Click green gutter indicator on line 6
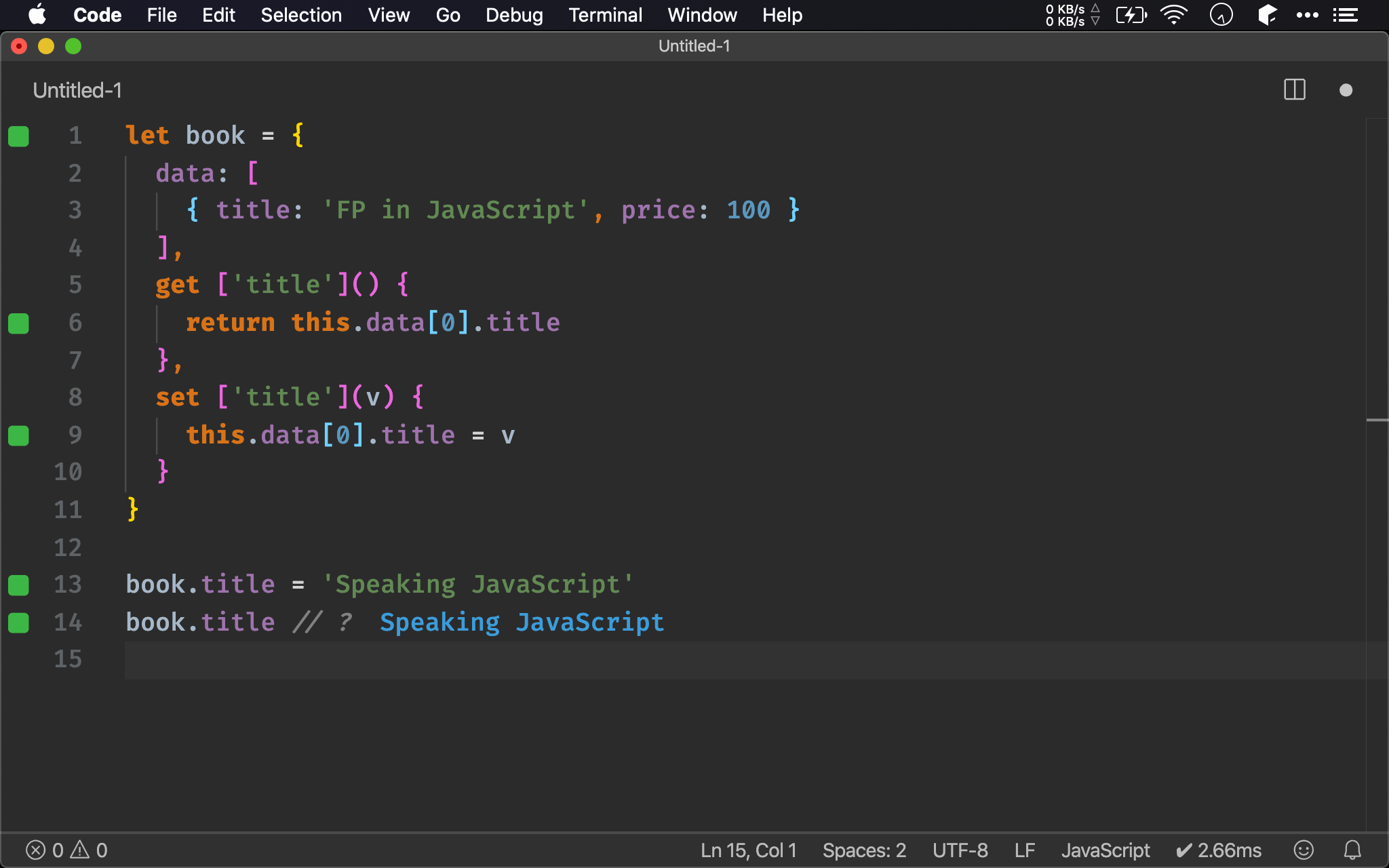The height and width of the screenshot is (868, 1389). coord(18,323)
